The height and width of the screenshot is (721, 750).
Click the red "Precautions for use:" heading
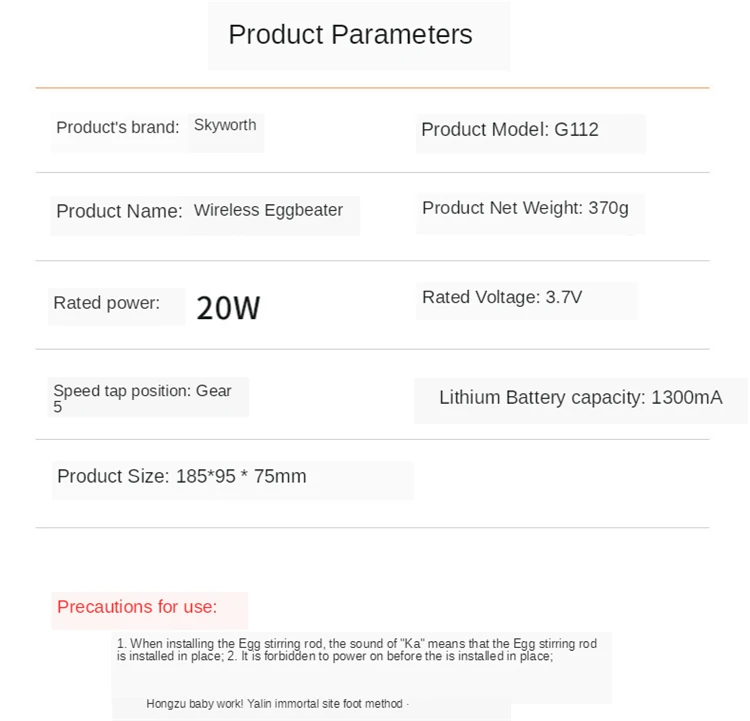(137, 607)
